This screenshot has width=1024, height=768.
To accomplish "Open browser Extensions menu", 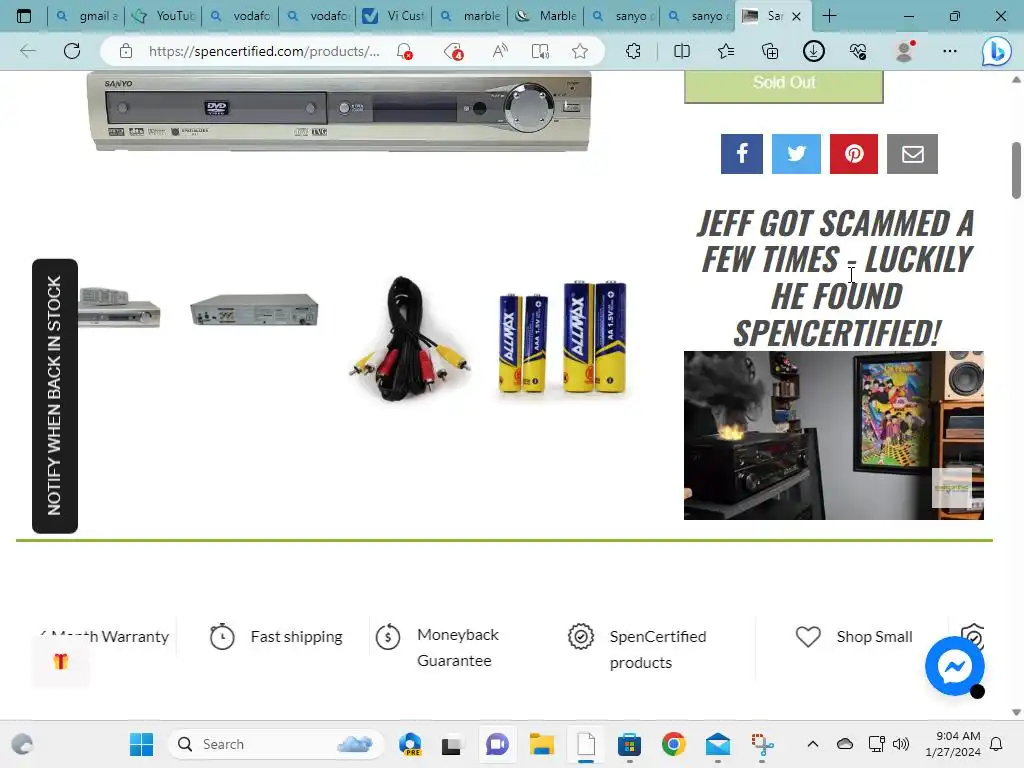I will pyautogui.click(x=633, y=51).
